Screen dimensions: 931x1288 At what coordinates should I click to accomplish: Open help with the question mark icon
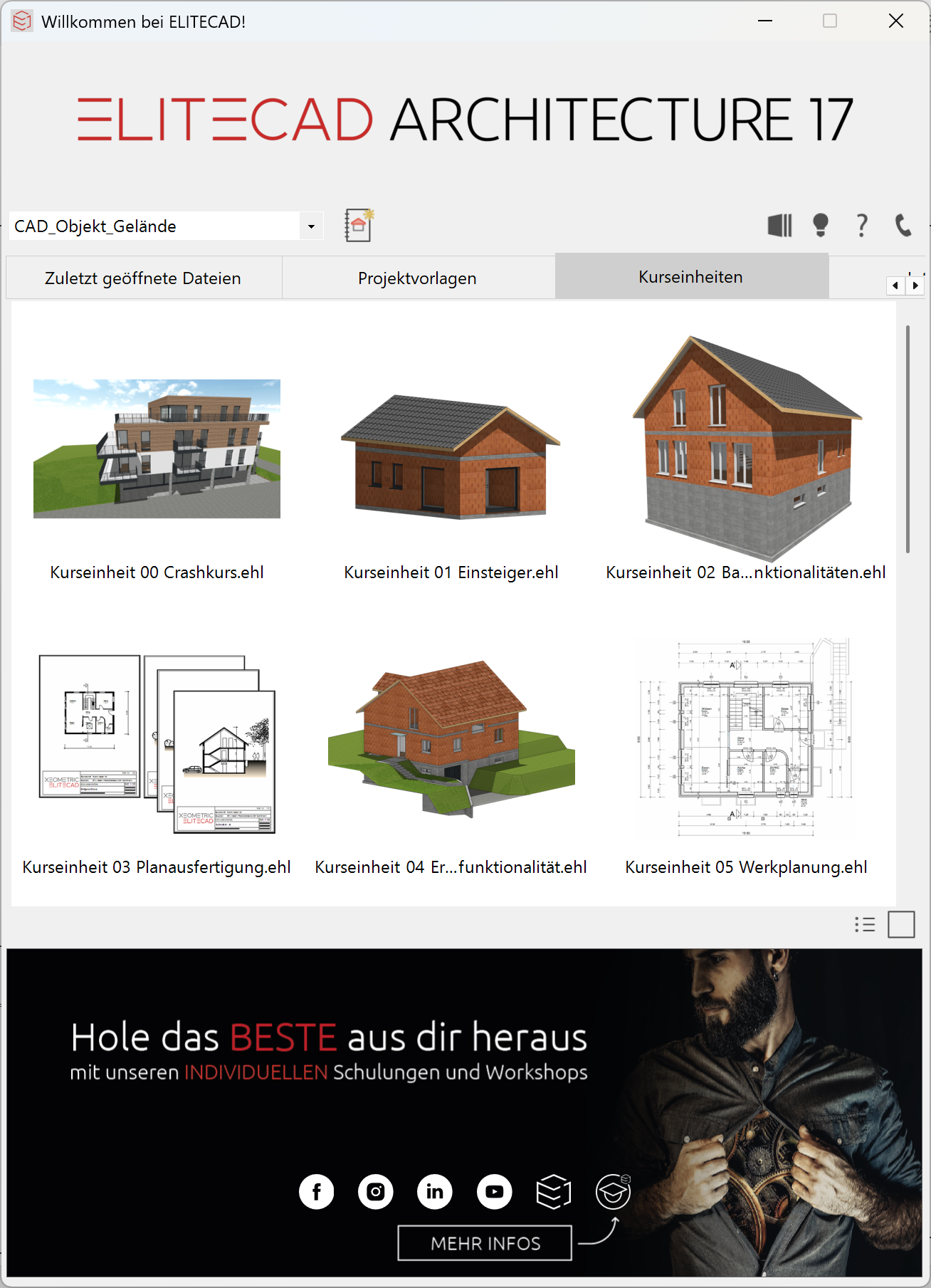click(x=862, y=226)
